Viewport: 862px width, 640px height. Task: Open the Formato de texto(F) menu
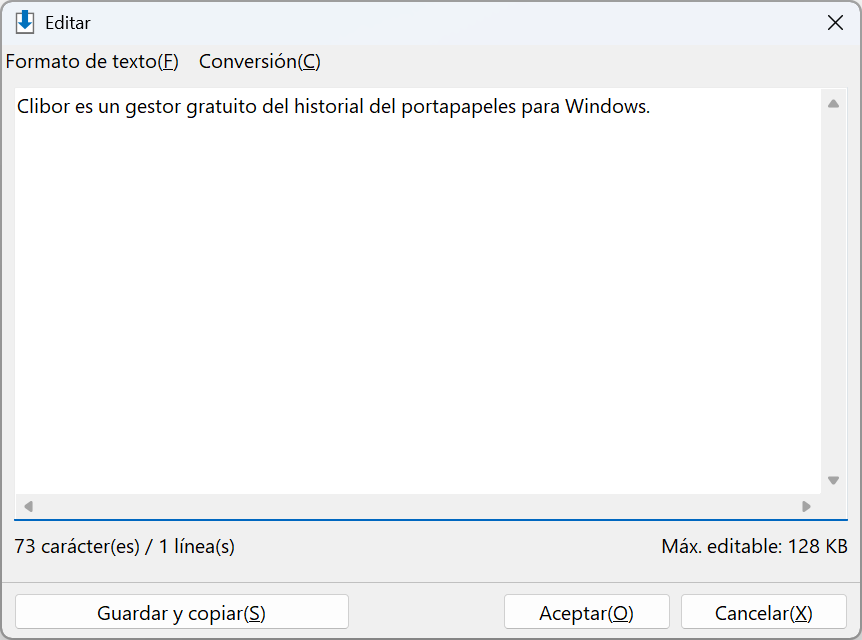(92, 62)
